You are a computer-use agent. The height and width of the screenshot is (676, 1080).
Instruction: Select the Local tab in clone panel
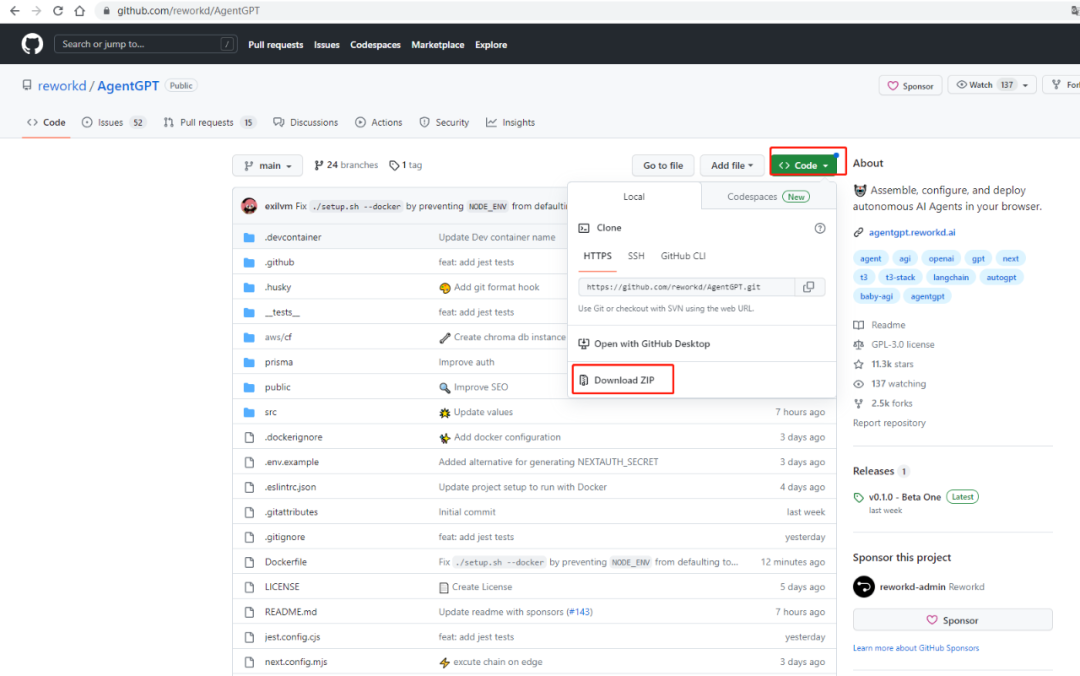click(634, 197)
